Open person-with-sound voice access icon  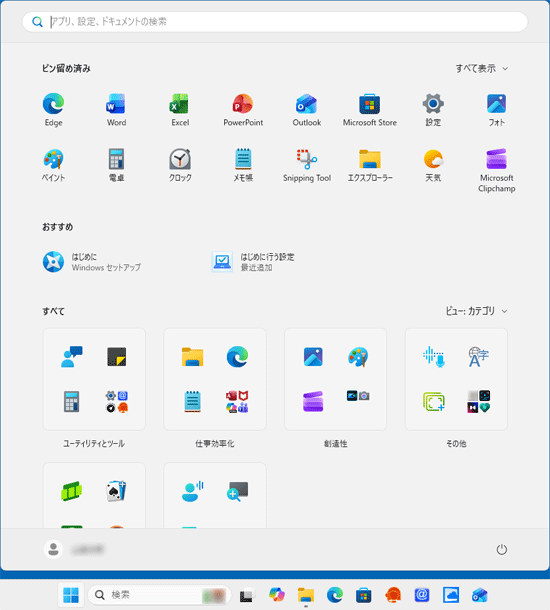192,491
